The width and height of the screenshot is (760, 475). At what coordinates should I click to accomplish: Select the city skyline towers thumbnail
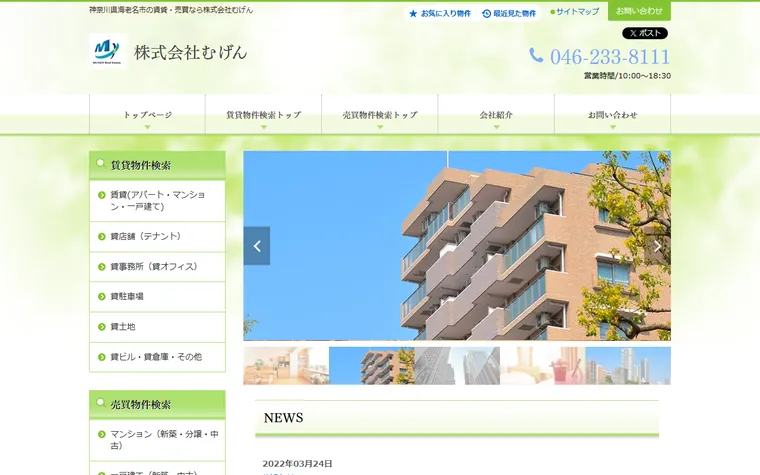[628, 365]
